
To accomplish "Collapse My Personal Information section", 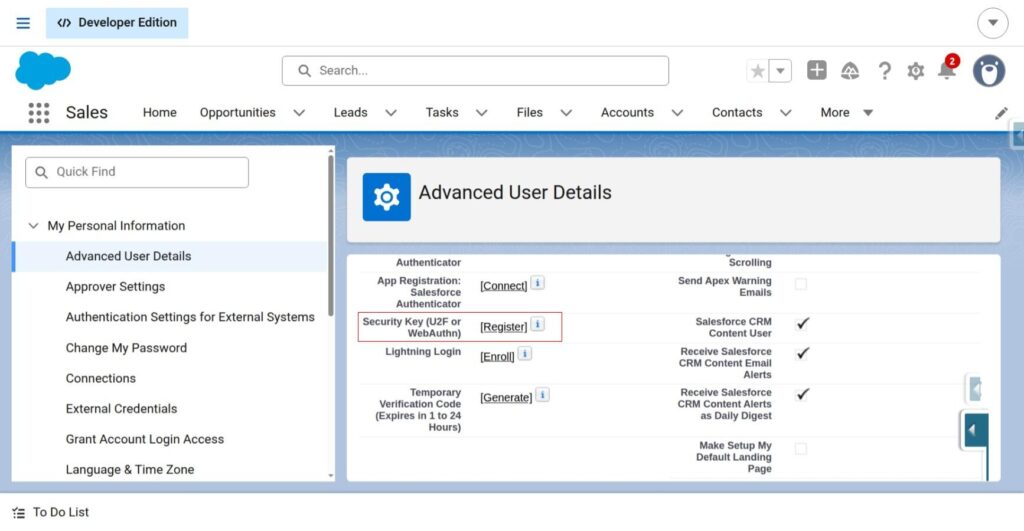I will click(33, 226).
